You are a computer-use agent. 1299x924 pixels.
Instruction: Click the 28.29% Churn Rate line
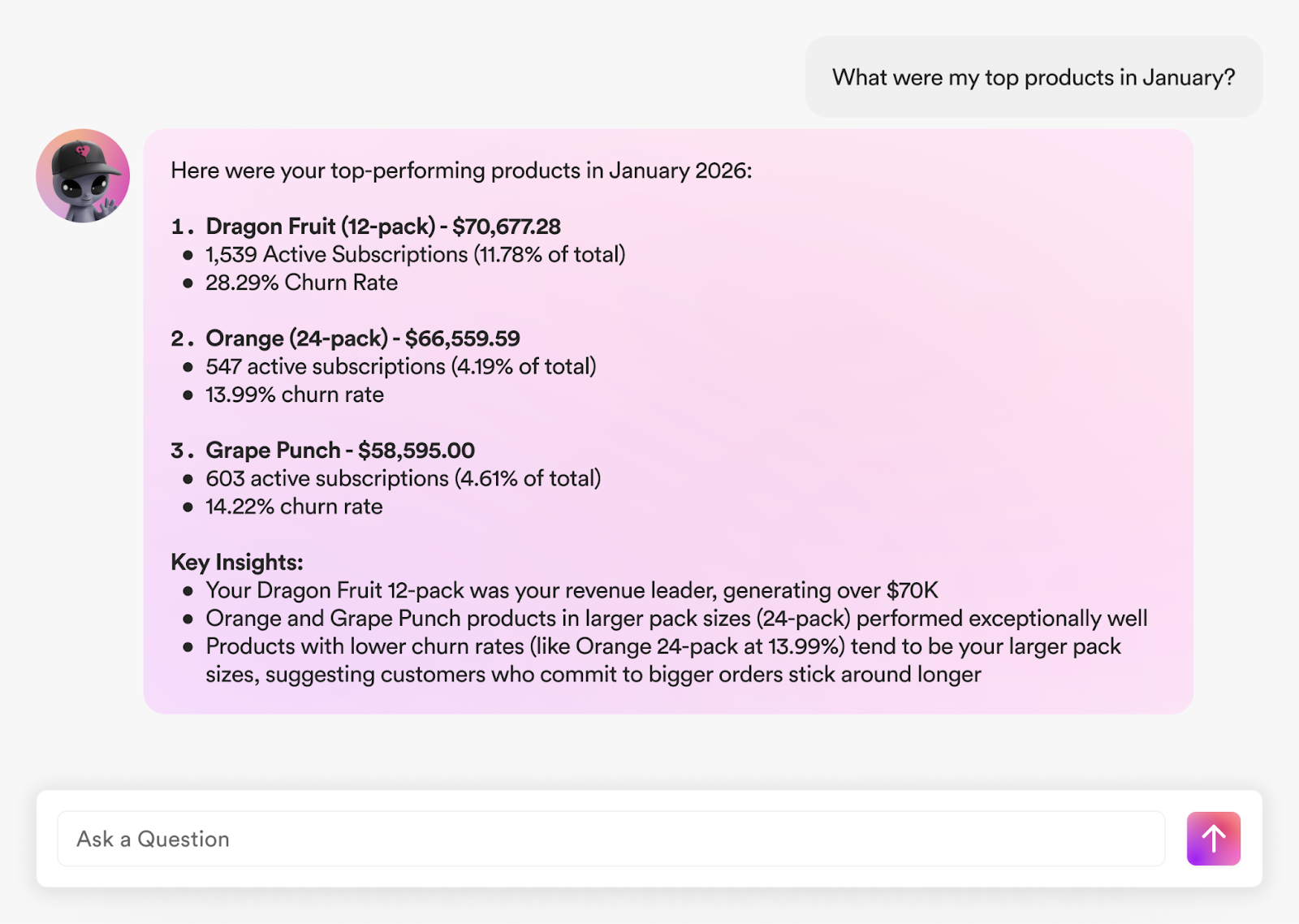point(301,283)
